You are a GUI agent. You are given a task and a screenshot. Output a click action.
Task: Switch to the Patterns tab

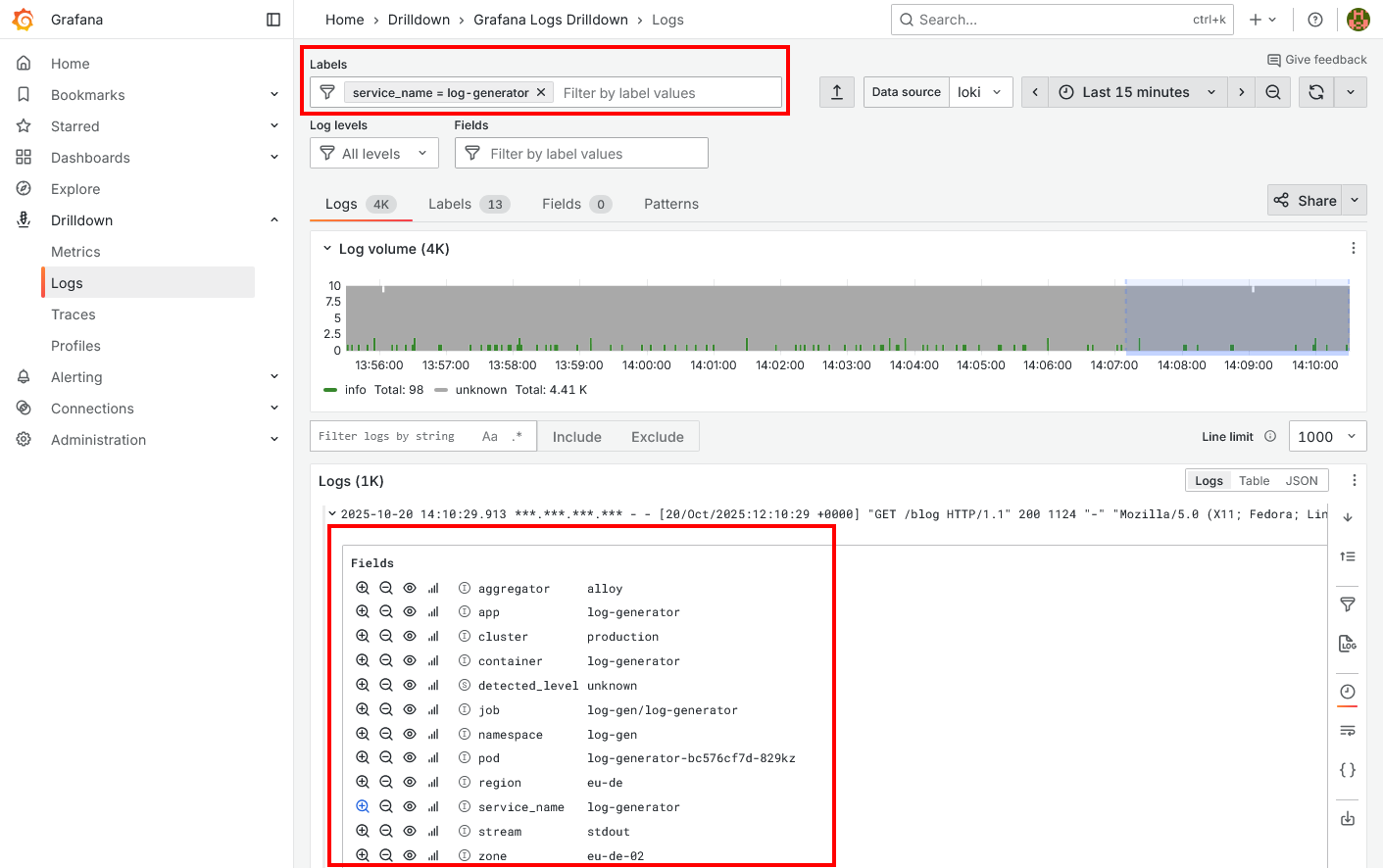tap(670, 204)
